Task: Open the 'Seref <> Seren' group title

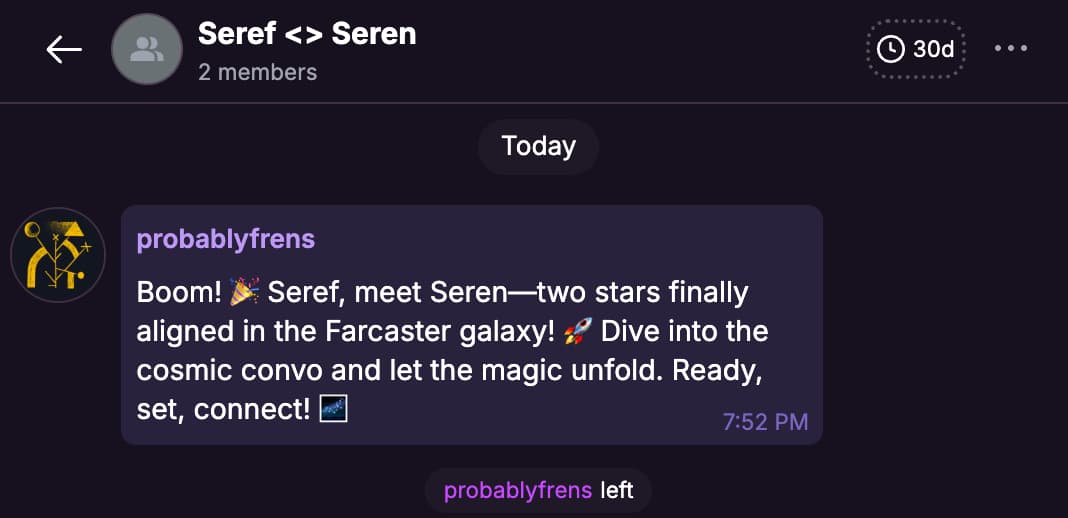Action: (x=307, y=33)
